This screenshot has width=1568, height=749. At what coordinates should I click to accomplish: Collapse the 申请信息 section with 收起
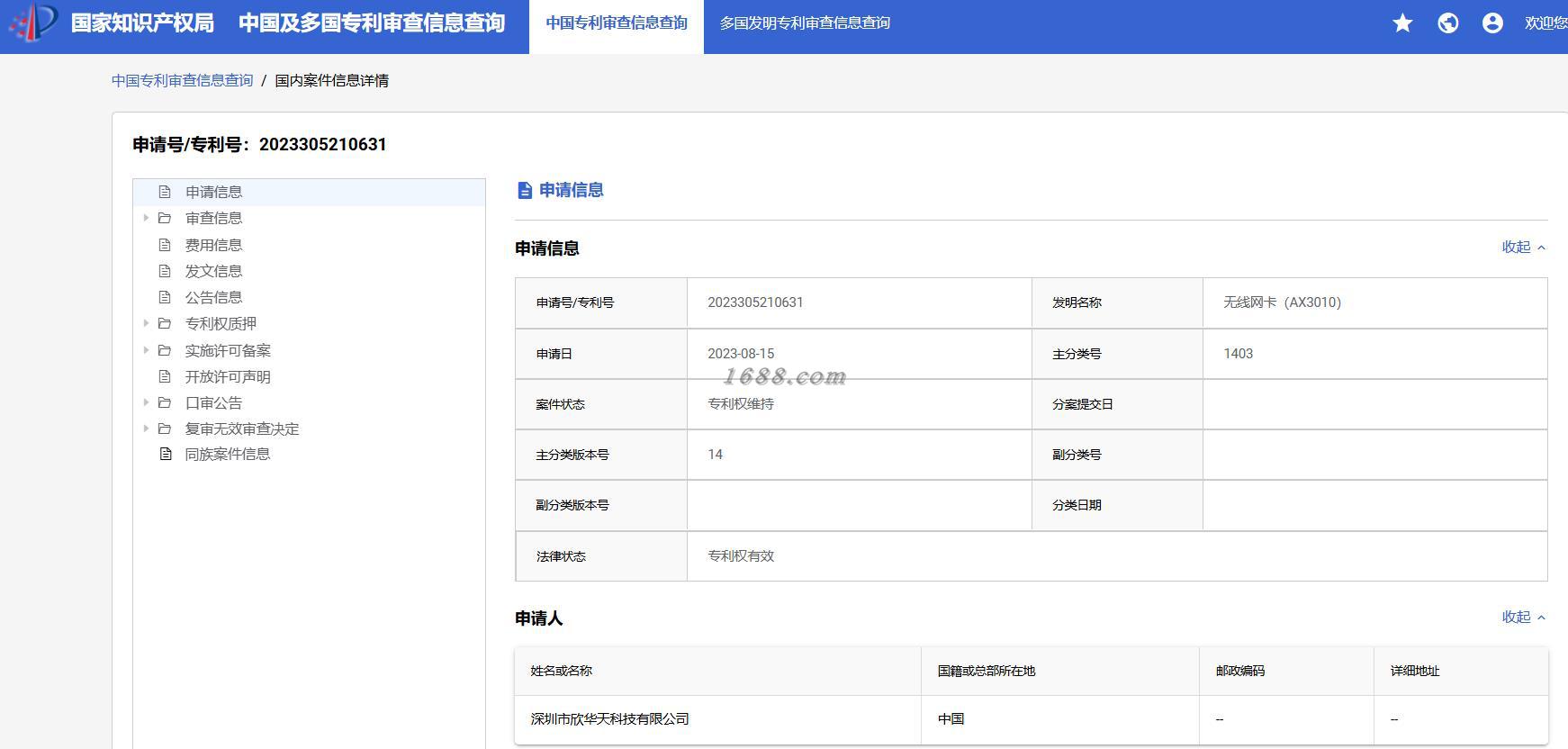coord(1524,247)
